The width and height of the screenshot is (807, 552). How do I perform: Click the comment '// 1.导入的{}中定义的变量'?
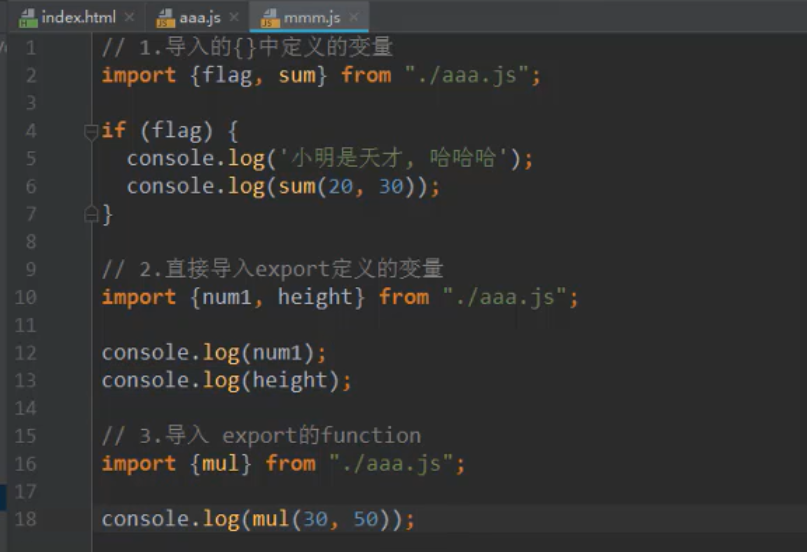pyautogui.click(x=248, y=47)
